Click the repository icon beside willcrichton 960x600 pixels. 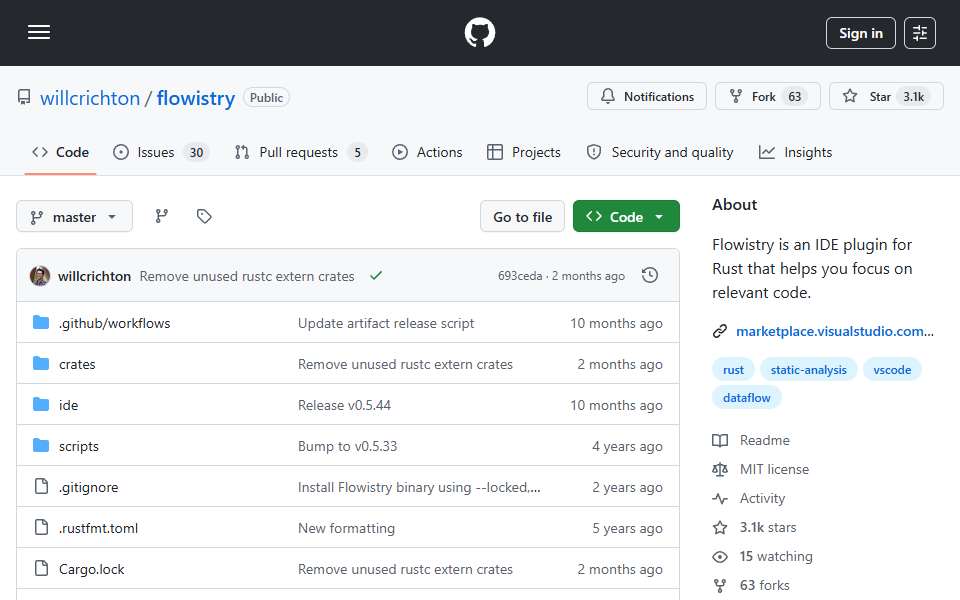coord(24,97)
